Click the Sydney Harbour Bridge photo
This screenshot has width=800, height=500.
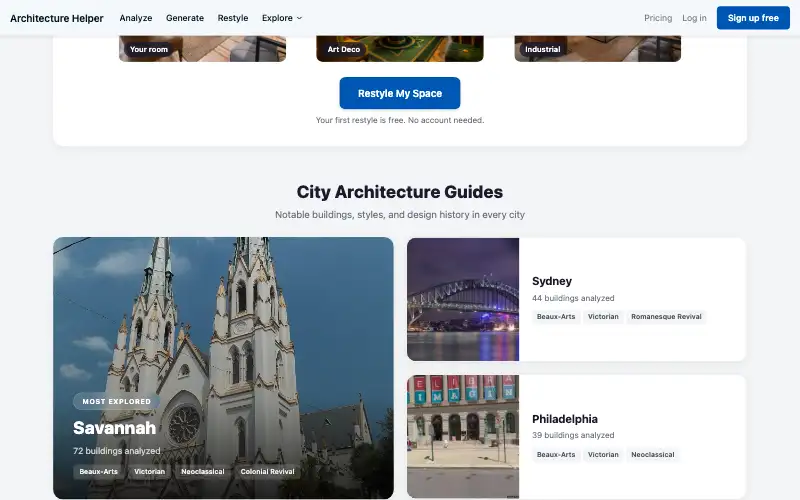coord(463,299)
